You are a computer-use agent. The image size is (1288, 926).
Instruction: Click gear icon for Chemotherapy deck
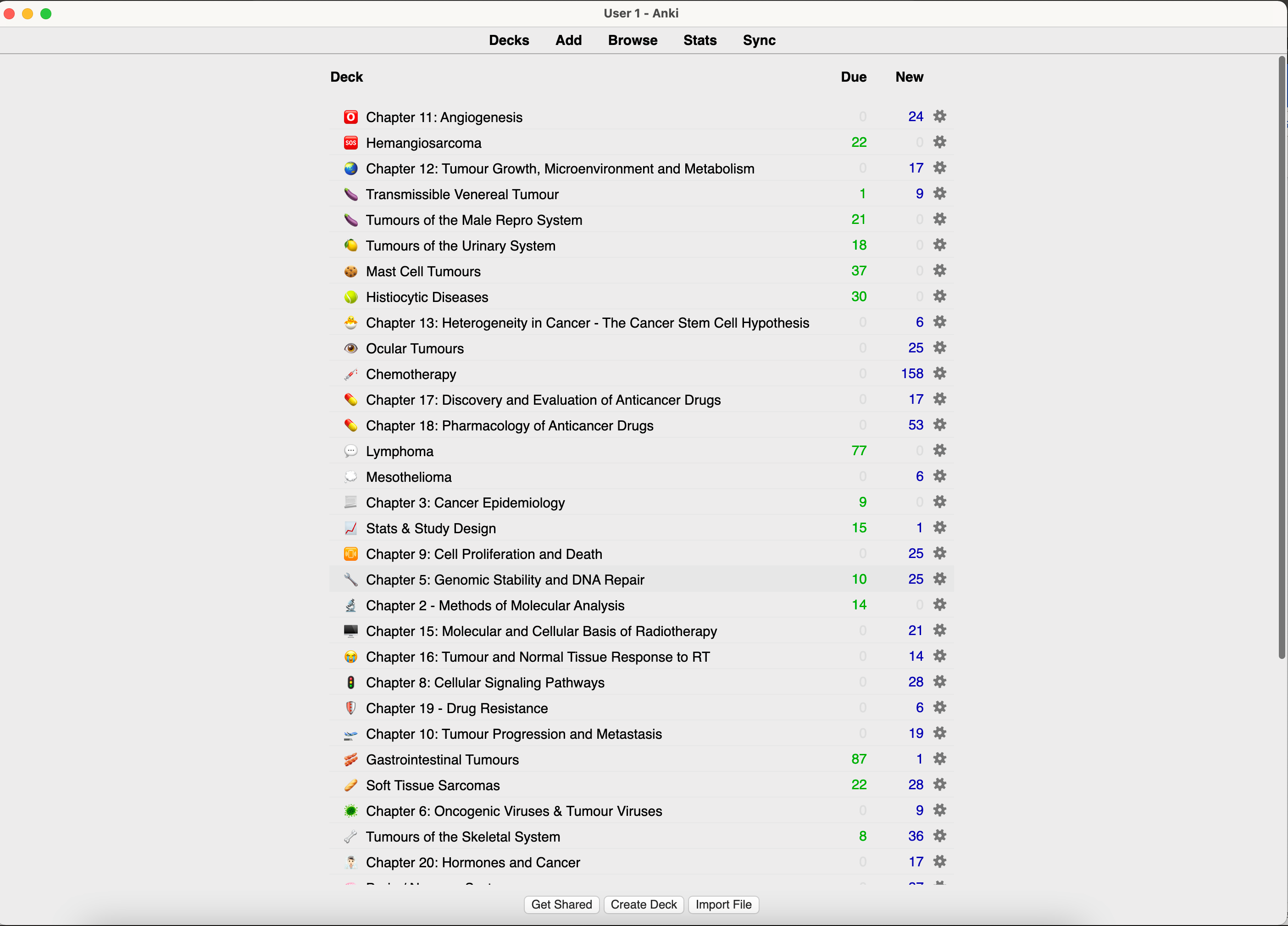tap(940, 373)
